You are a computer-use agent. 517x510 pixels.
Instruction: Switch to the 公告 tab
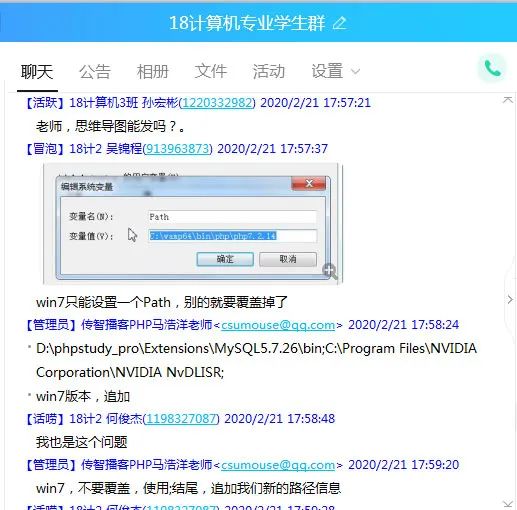(95, 71)
